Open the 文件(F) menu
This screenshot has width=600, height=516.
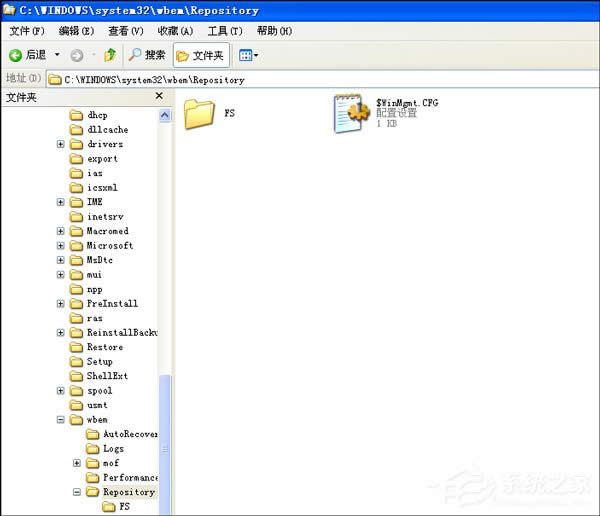click(x=27, y=31)
